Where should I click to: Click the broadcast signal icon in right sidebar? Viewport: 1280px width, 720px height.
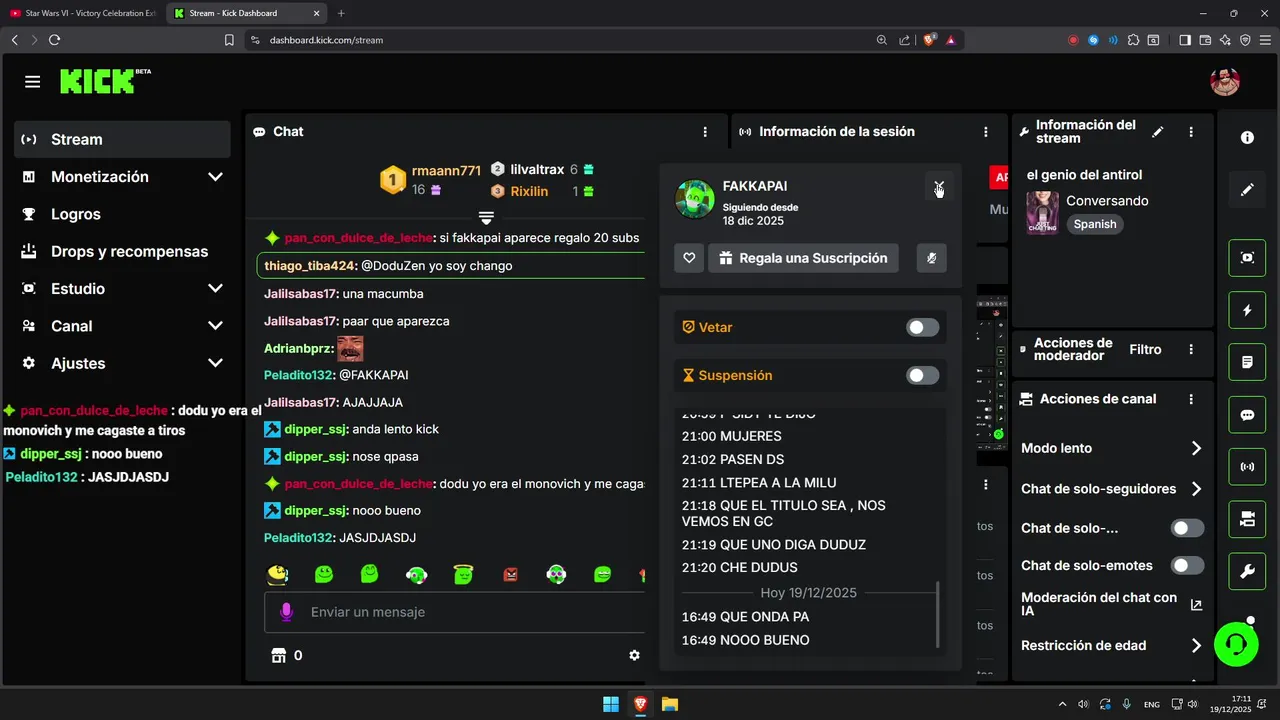(x=1247, y=466)
